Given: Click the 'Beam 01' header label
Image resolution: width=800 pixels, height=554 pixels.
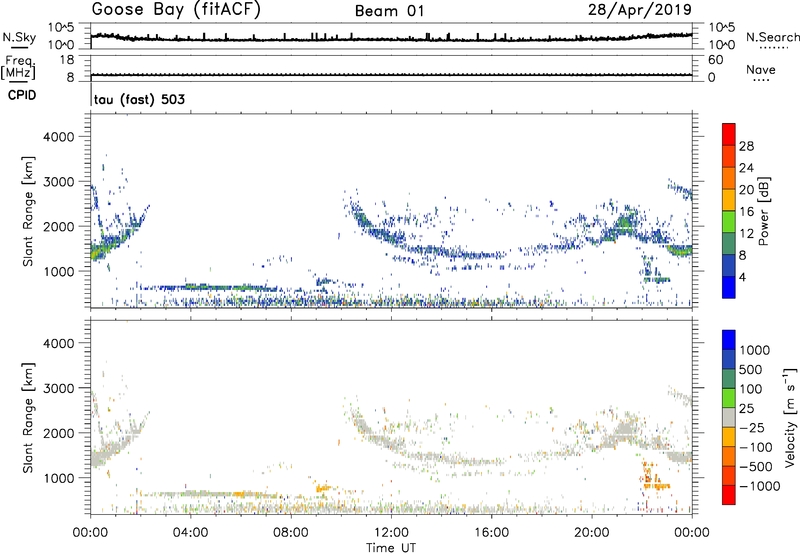Looking at the screenshot, I should tap(389, 11).
